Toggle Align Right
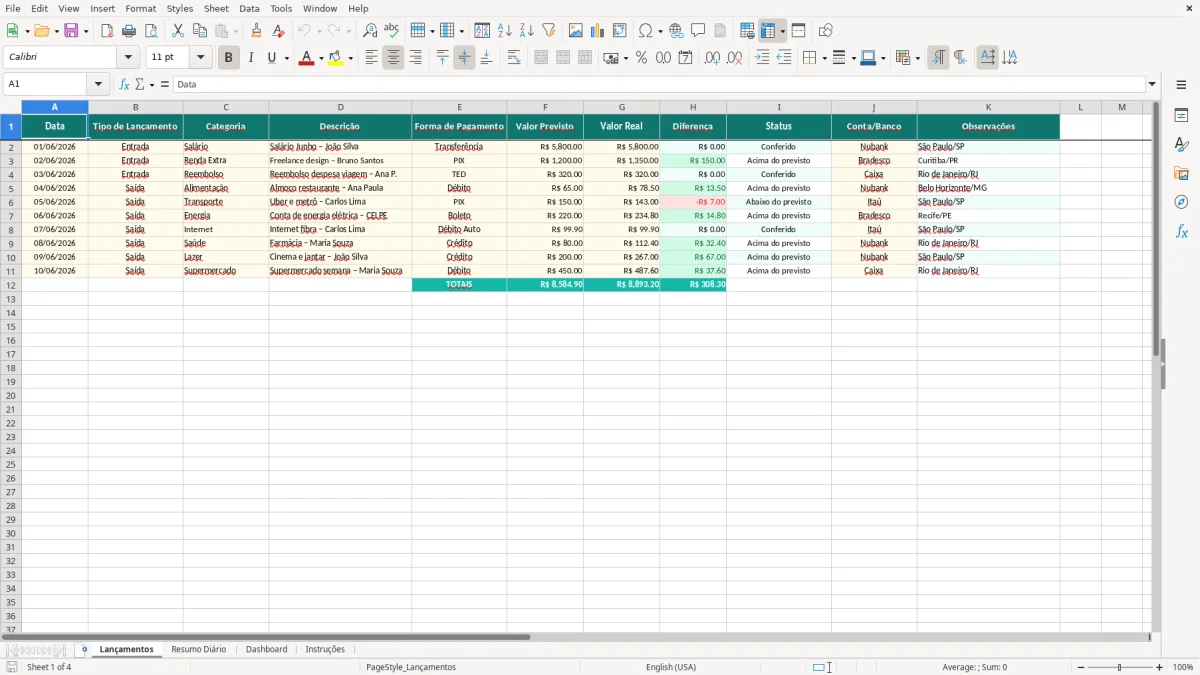Viewport: 1200px width, 675px height. point(415,58)
